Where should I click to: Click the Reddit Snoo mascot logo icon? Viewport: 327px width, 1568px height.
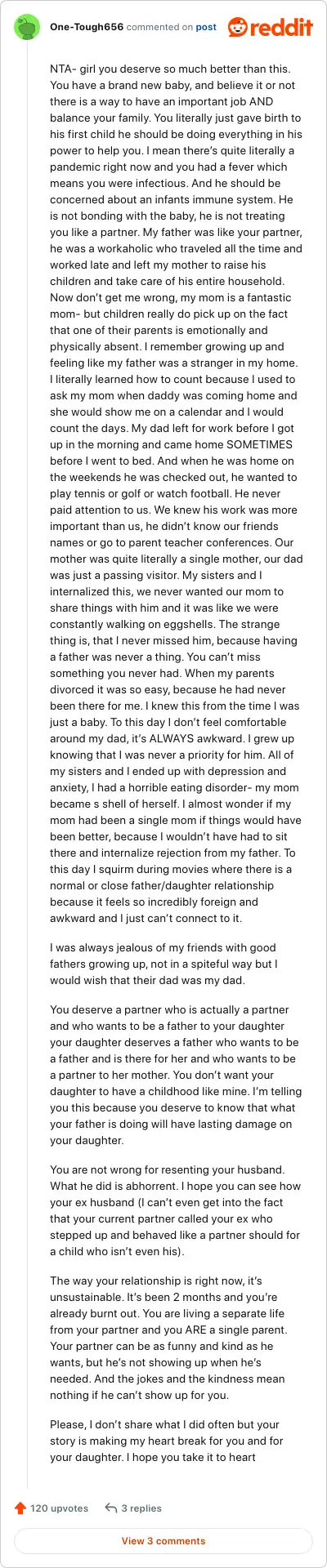pos(238,27)
